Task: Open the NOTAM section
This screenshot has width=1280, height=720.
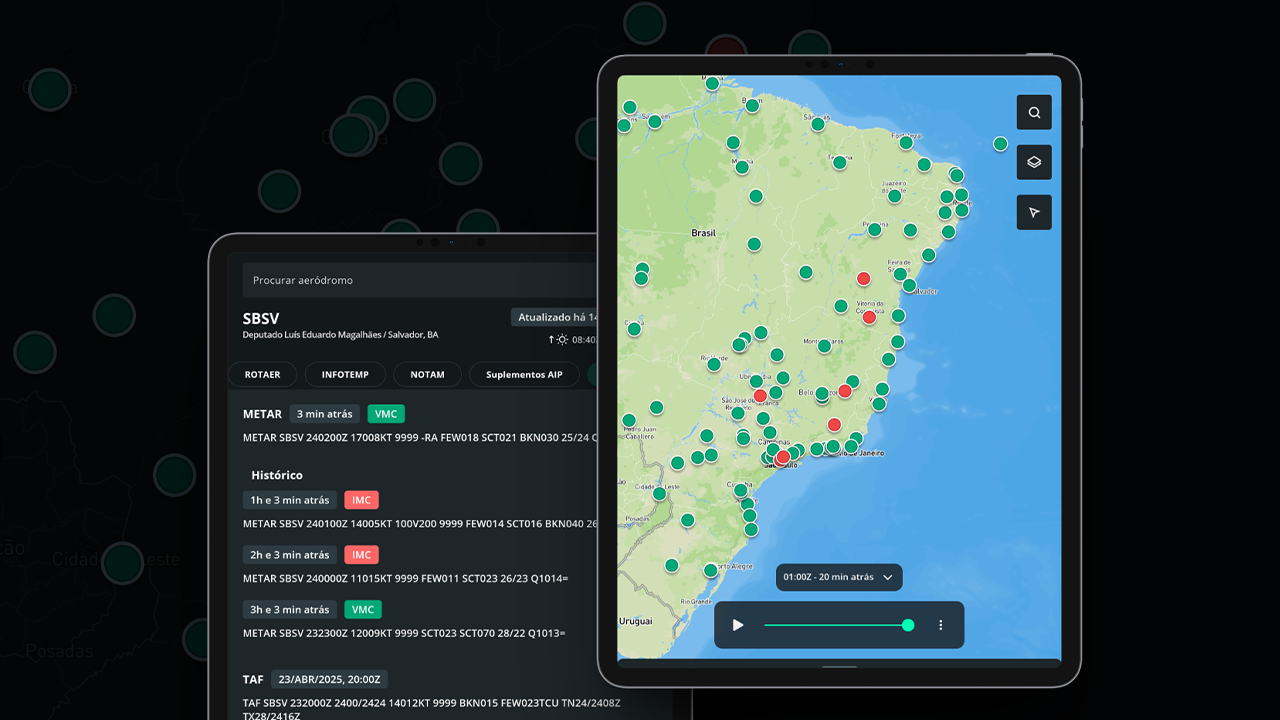Action: pyautogui.click(x=427, y=375)
